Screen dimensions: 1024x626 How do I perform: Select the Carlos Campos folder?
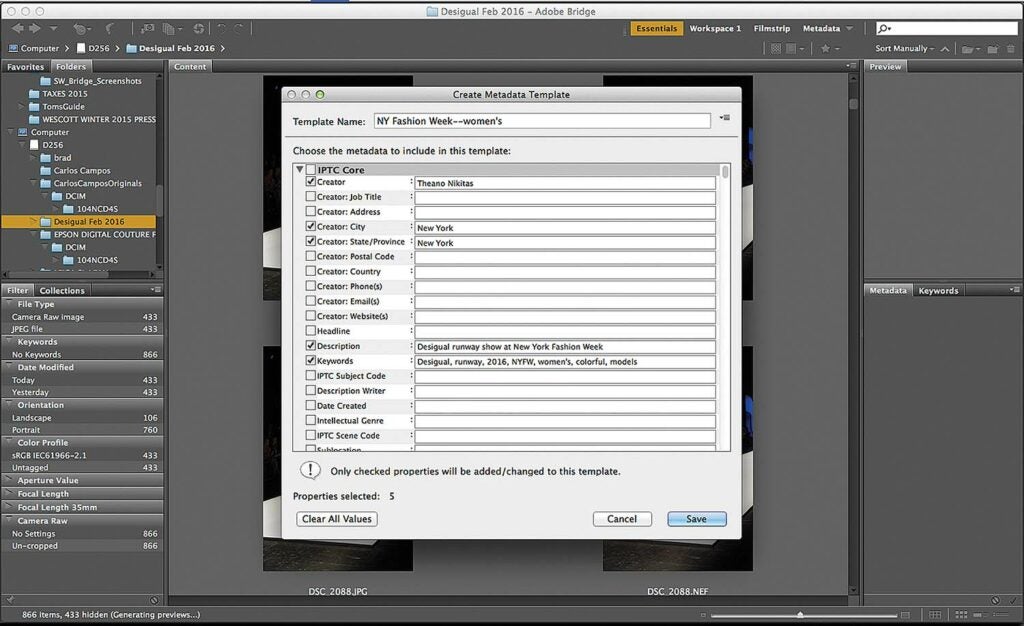[x=82, y=170]
